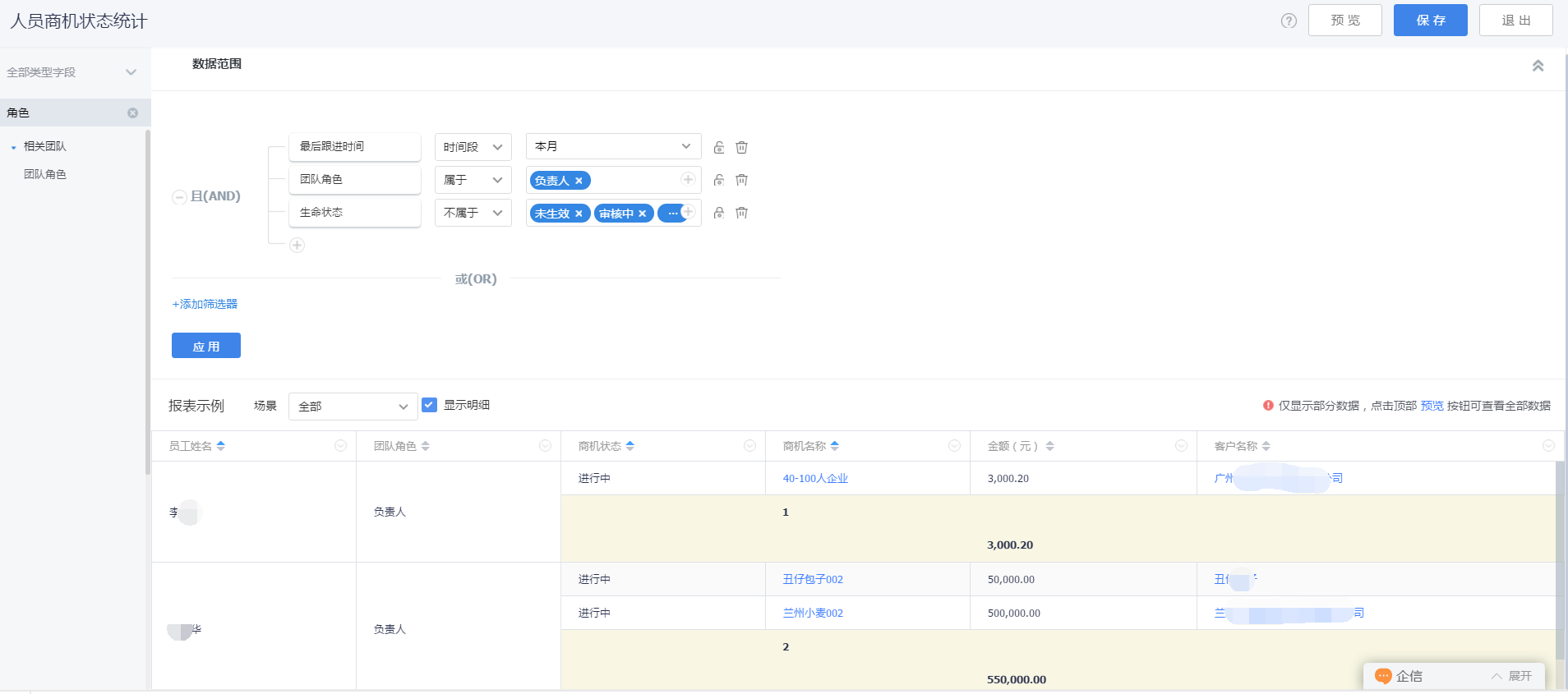Toggle lock on 生命状态 condition
This screenshot has width=1568, height=694.
[x=719, y=213]
